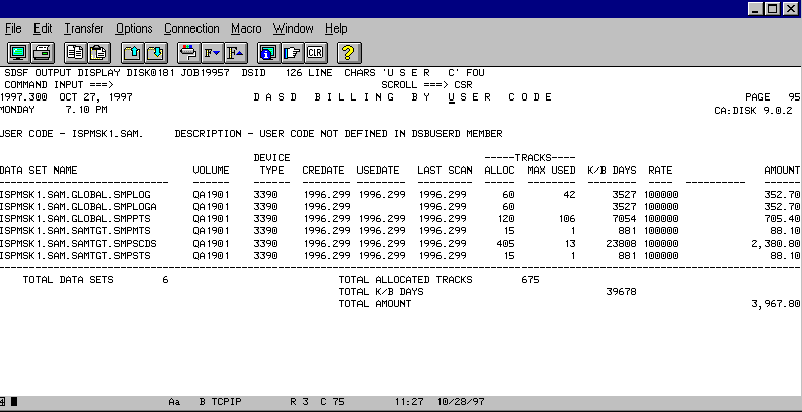The image size is (802, 412).
Task: Click the VOLUME column header
Action: 211,170
